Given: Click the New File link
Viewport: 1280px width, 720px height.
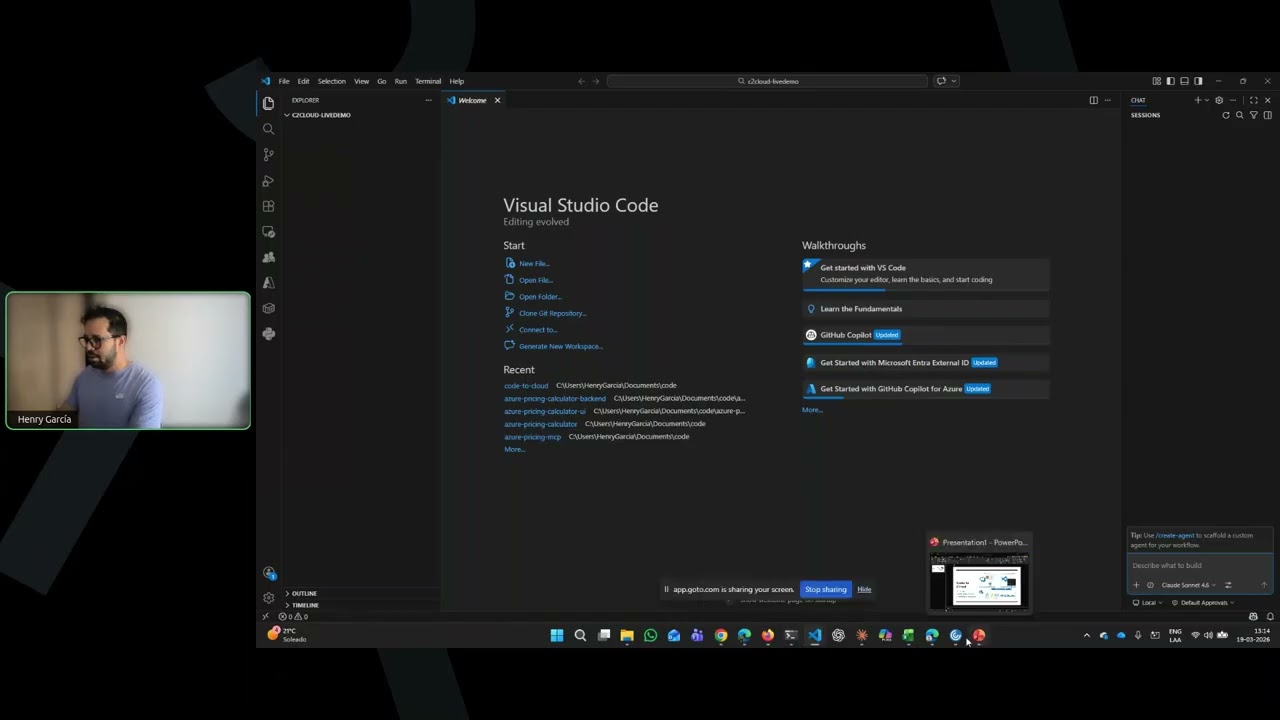Looking at the screenshot, I should pyautogui.click(x=534, y=264).
